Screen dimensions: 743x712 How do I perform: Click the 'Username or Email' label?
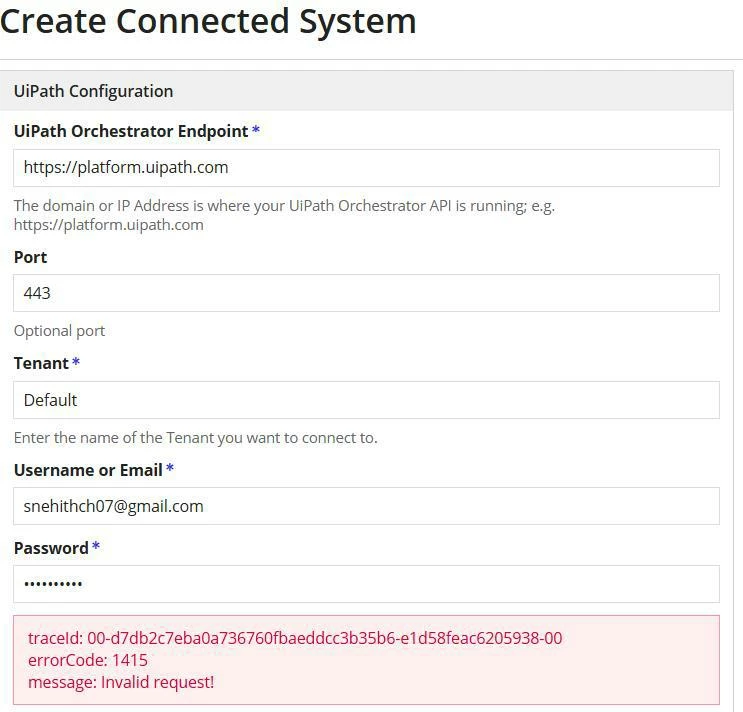point(88,470)
